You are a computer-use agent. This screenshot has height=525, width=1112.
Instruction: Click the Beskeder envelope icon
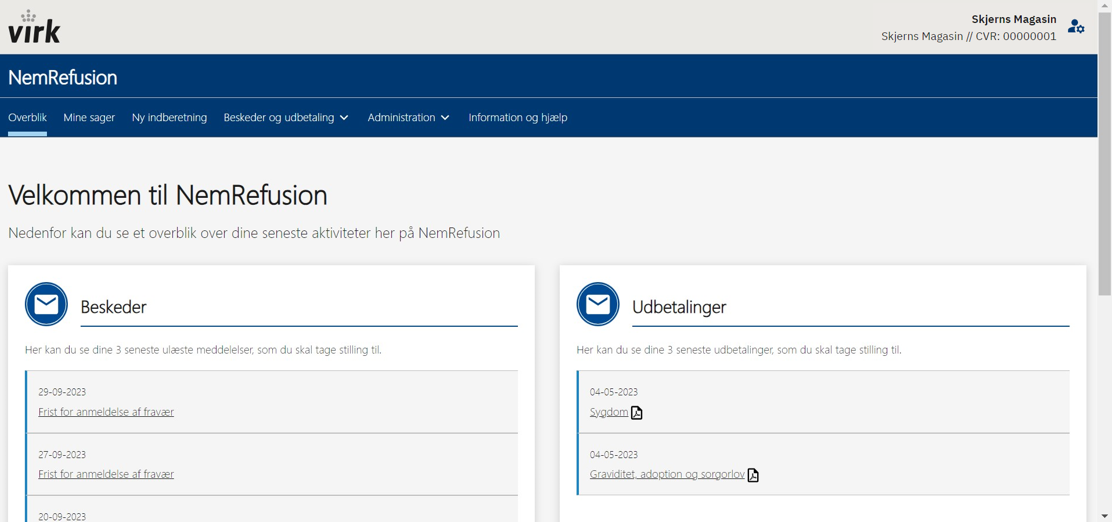point(46,305)
